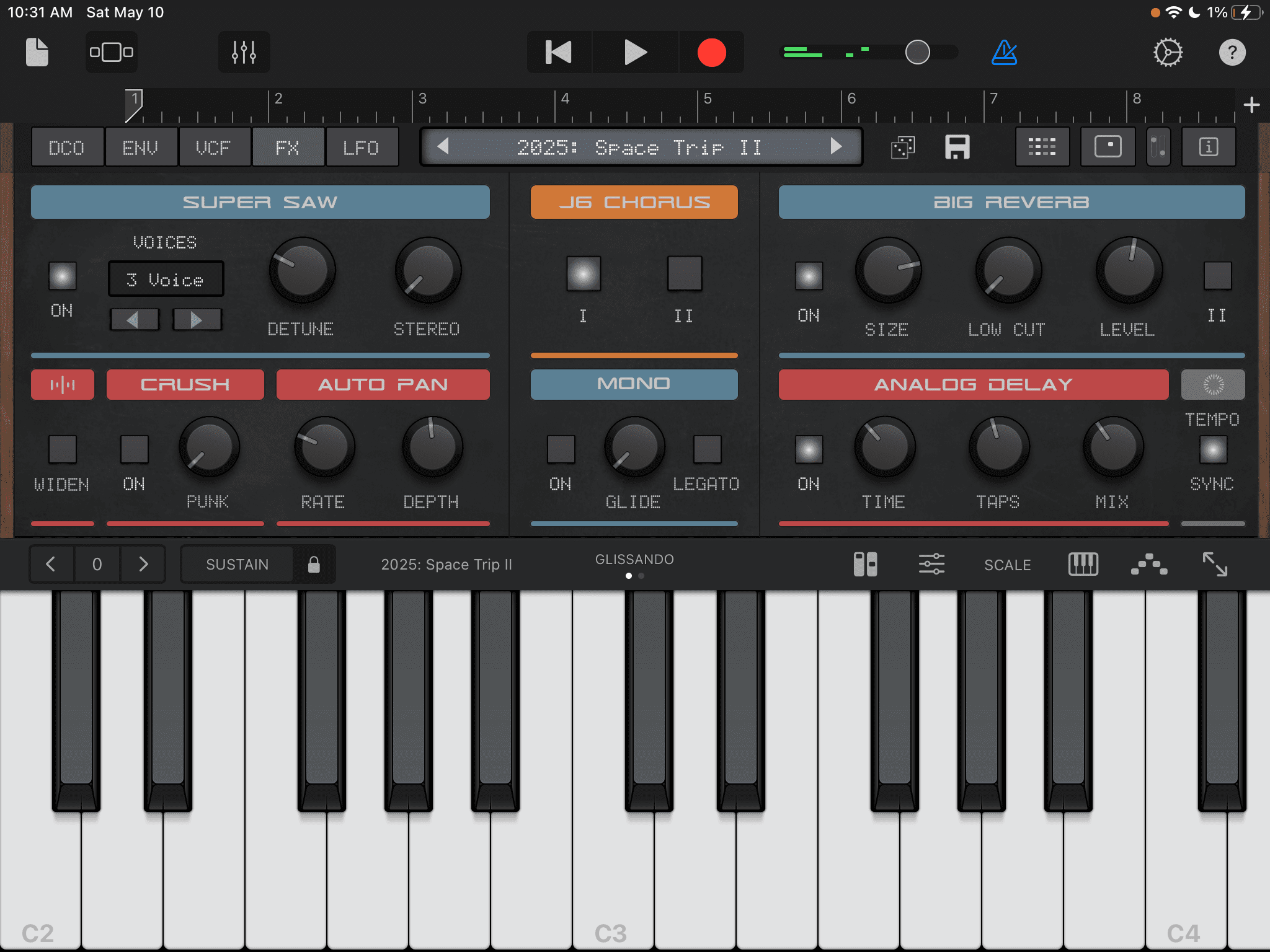Tap the GLISSANDO mode label
This screenshot has height=952, width=1270.
coord(634,559)
